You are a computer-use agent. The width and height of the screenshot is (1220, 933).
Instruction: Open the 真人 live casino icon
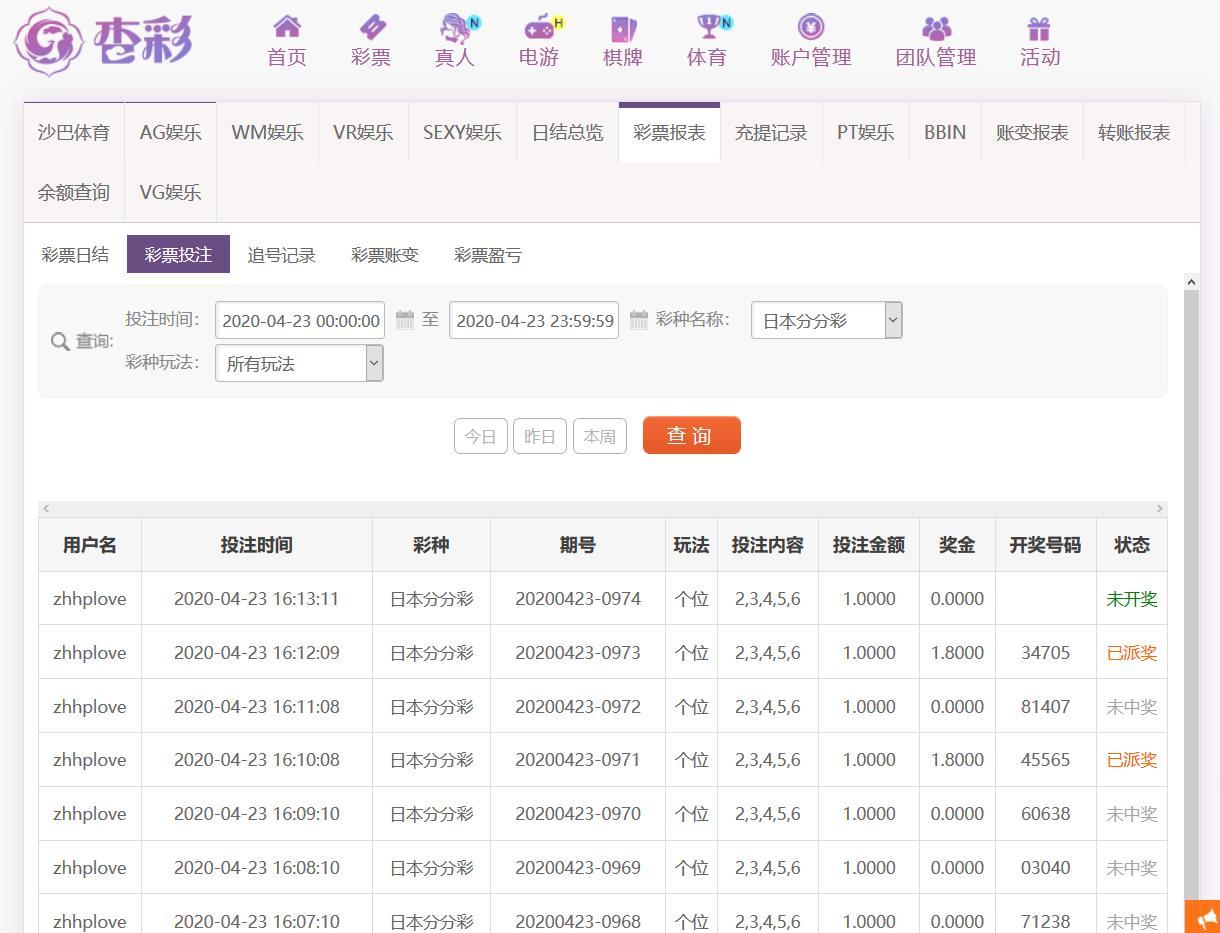pos(455,27)
